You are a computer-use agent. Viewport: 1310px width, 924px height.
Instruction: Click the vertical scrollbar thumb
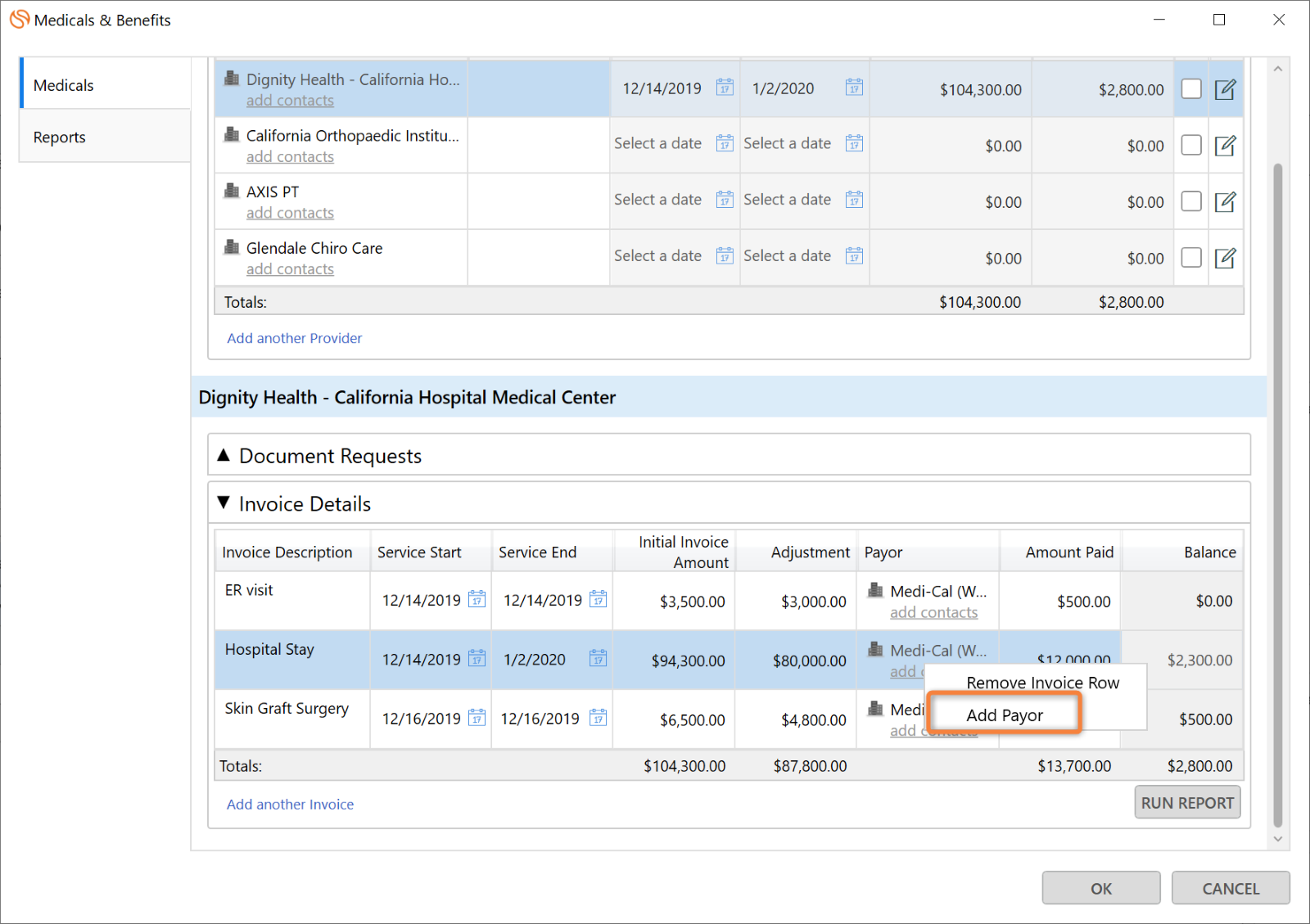1278,495
